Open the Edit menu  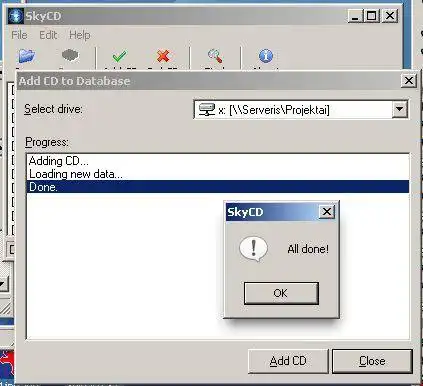click(x=48, y=35)
